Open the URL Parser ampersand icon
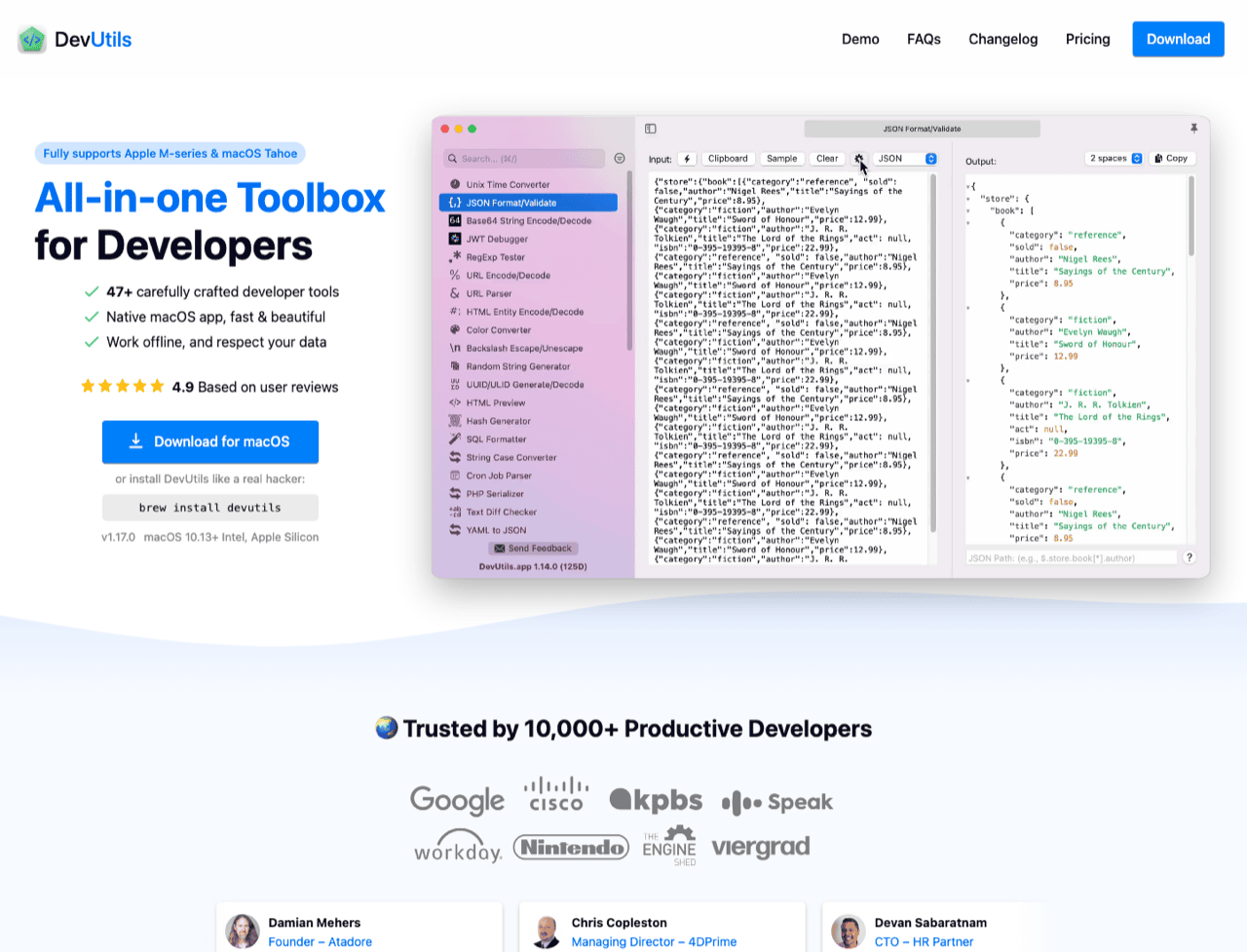This screenshot has width=1247, height=952. click(455, 293)
